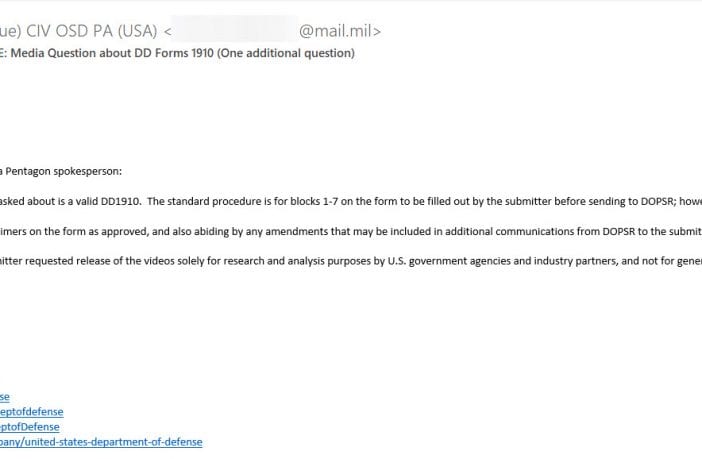
Task: Click the word "DD1910." in the body
Action: tap(121, 202)
